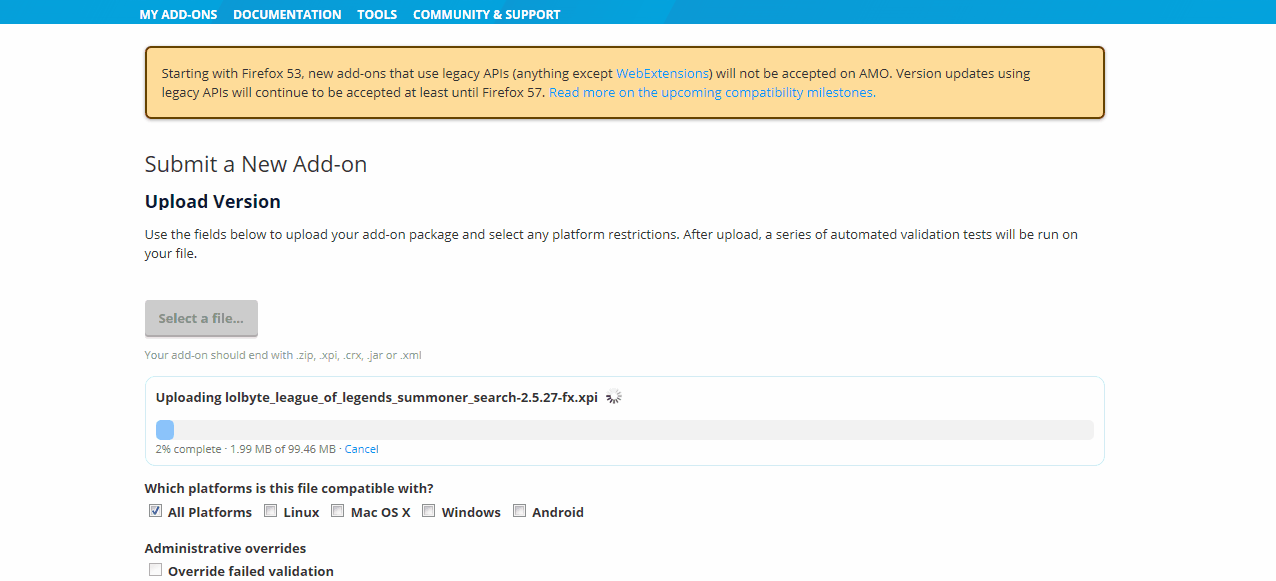Click the Select a file button
Viewport: 1276px width, 581px height.
(201, 318)
